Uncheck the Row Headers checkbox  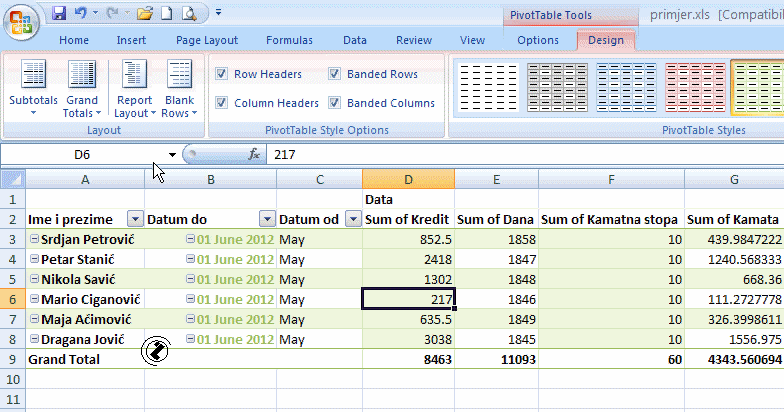tap(221, 74)
